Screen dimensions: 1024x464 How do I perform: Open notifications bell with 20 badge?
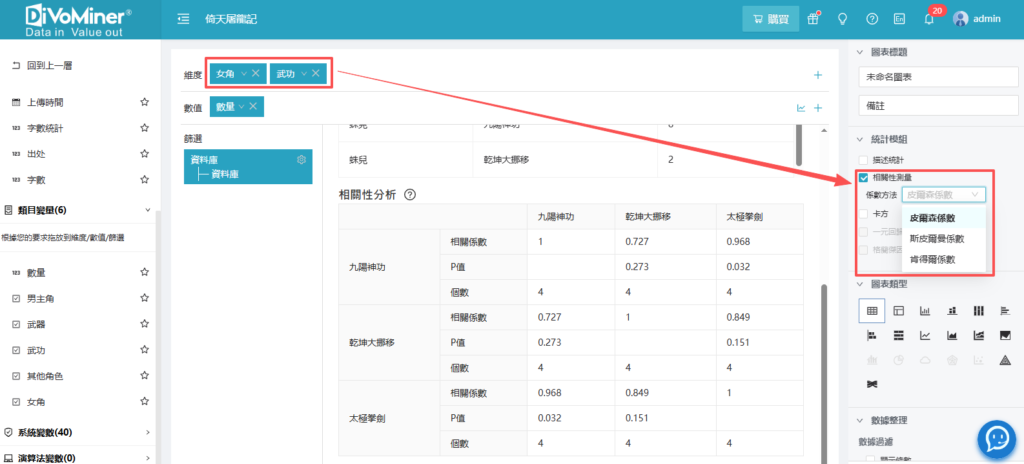pos(930,18)
